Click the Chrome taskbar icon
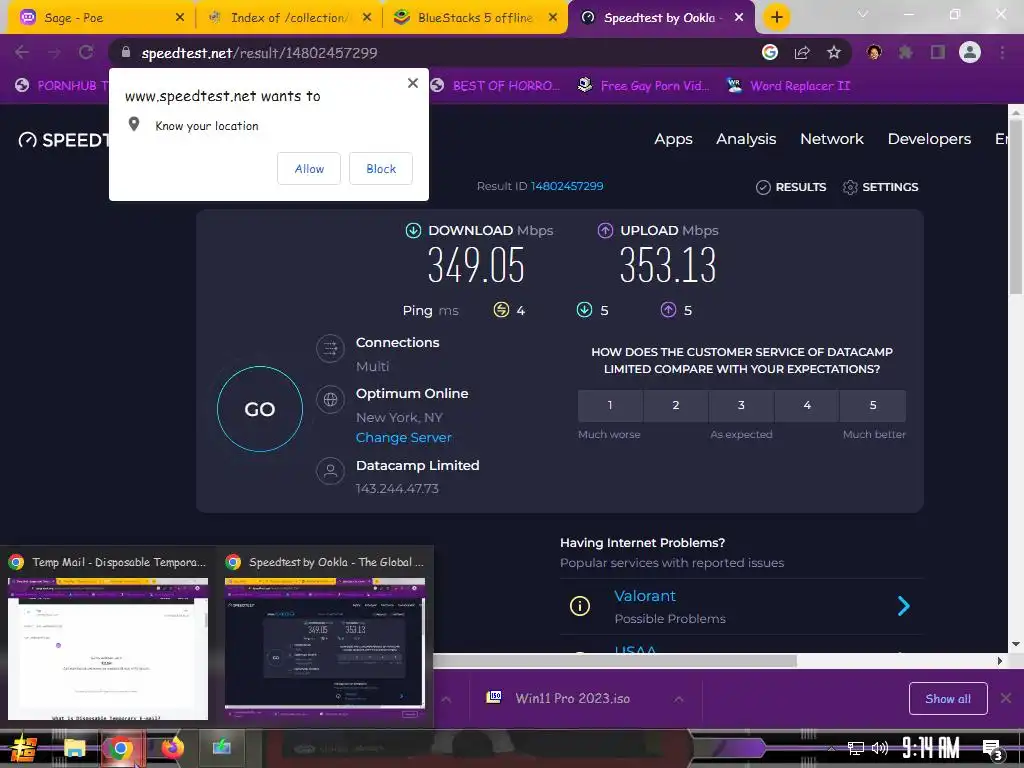1024x768 pixels. 120,748
